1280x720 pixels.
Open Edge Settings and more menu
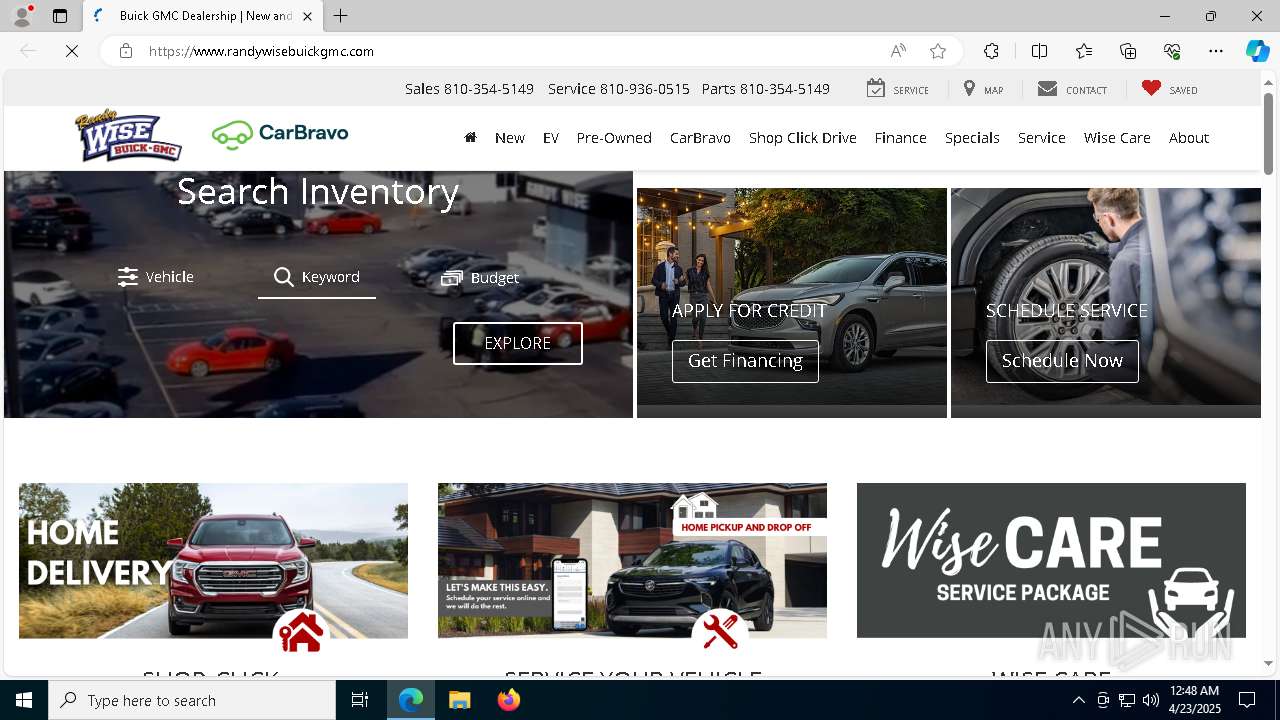(1216, 51)
